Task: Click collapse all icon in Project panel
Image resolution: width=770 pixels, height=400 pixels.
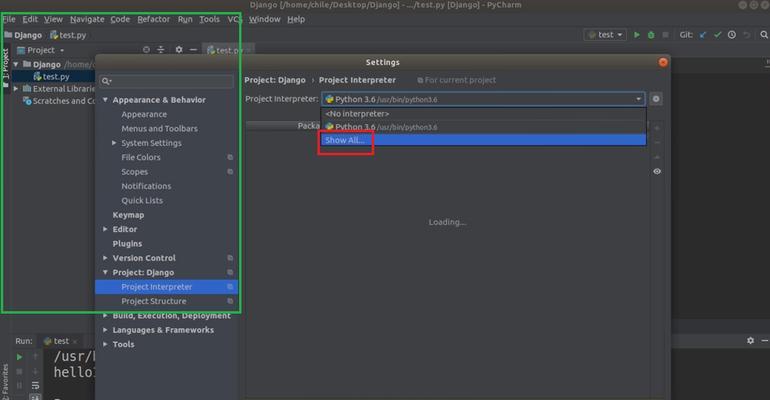Action: (161, 50)
